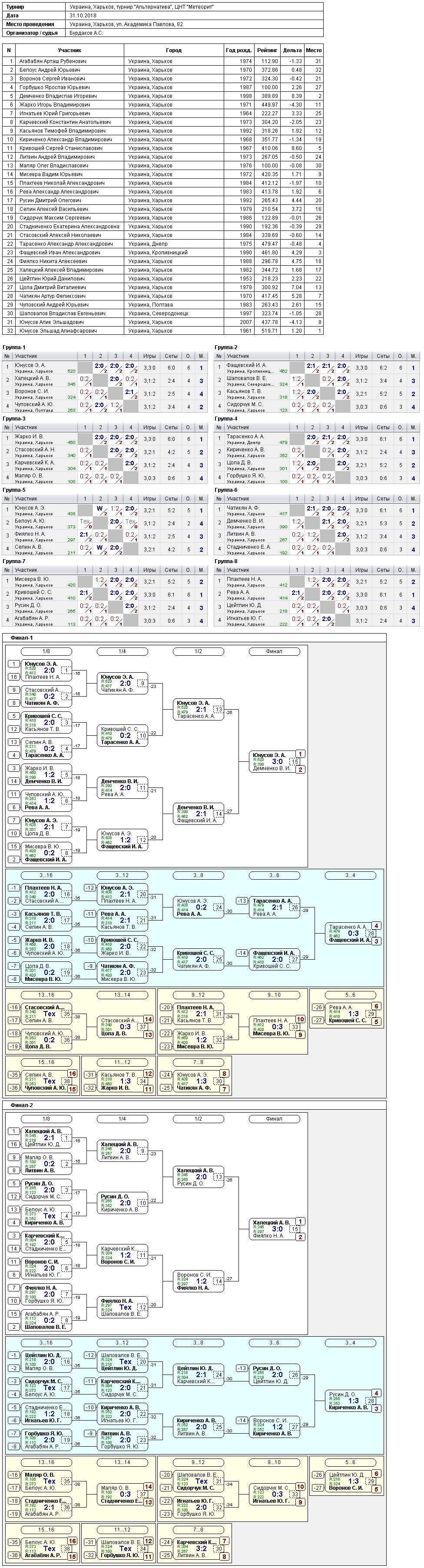
Task: Select the "1/8" round label in the Финал-1 bracket
Action: 46,651
